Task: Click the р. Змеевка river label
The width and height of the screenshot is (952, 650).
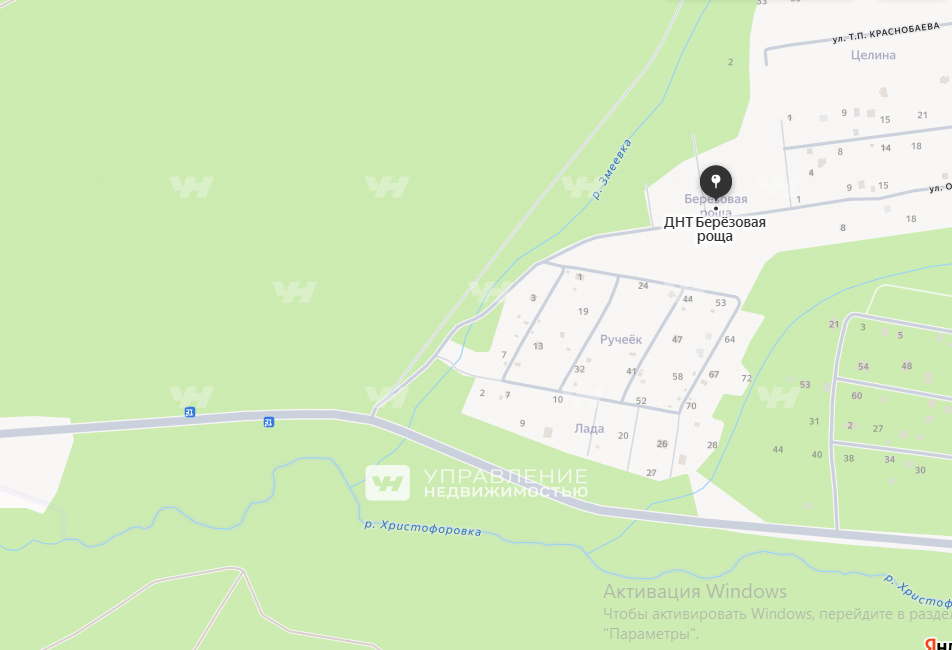Action: pos(612,169)
